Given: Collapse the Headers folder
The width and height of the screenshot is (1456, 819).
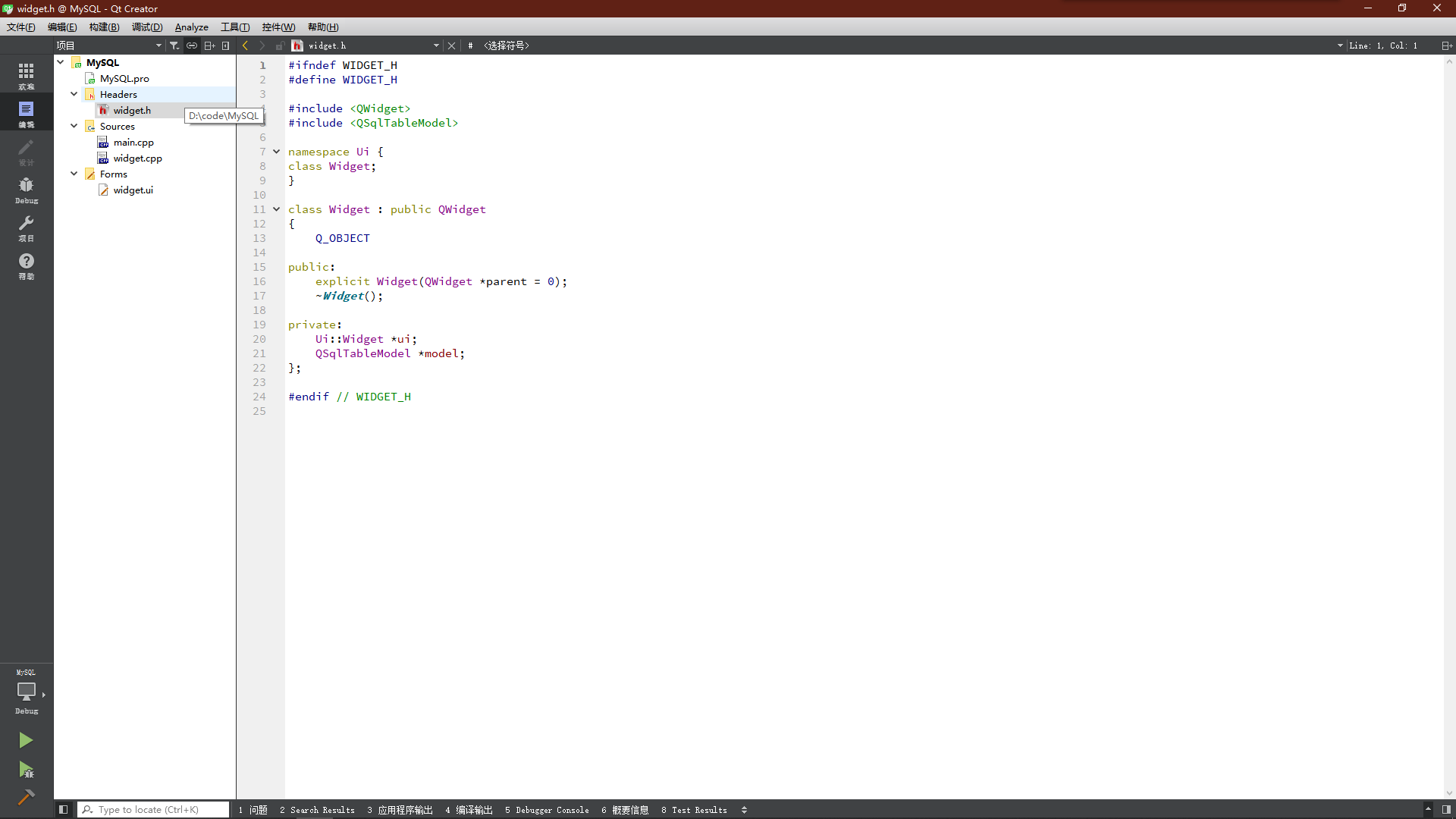Looking at the screenshot, I should coord(74,94).
